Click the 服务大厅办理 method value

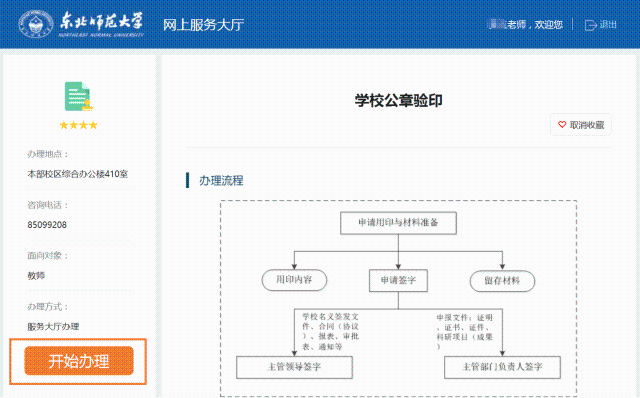tap(53, 327)
